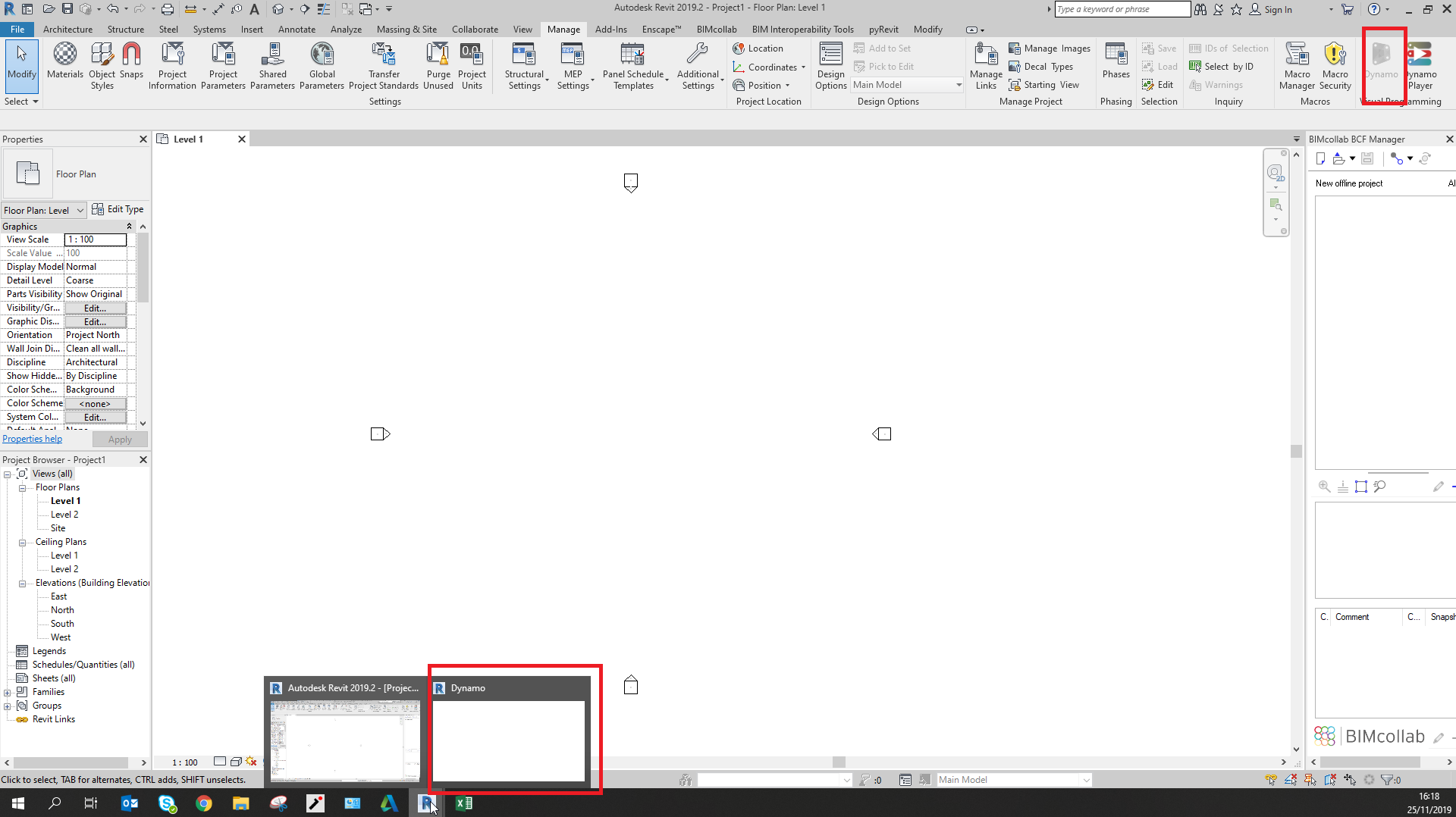Open the Materials browser tool
This screenshot has width=1456, height=817.
pos(65,61)
